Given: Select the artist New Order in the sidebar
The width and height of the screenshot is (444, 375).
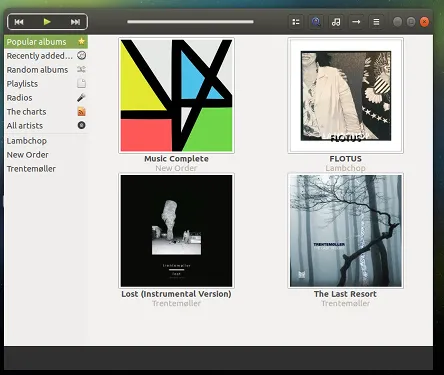Looking at the screenshot, I should click(46, 155).
